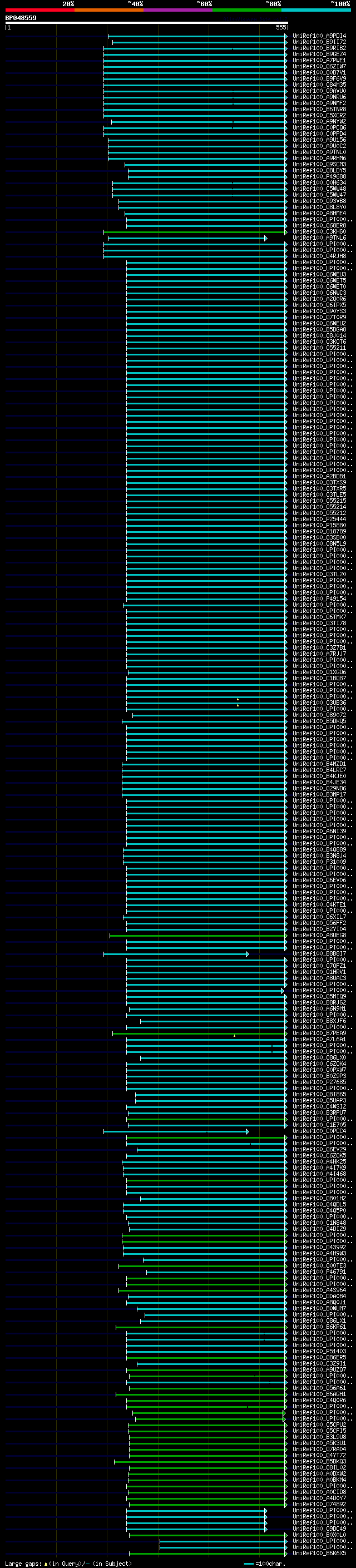Open hit UniRef100_Q56A61
Viewport: 356px width, 1568px height.
click(319, 1388)
